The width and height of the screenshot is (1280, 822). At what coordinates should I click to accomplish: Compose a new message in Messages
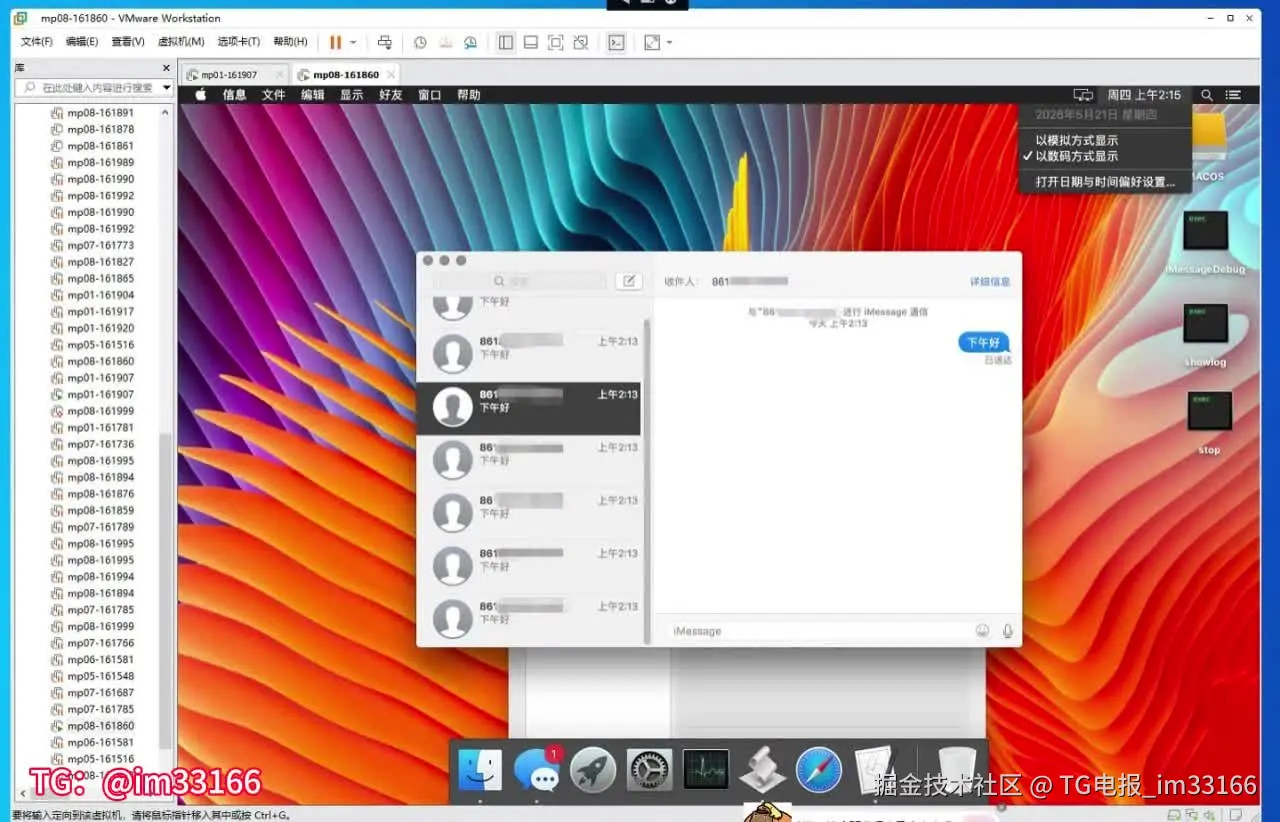coord(628,281)
